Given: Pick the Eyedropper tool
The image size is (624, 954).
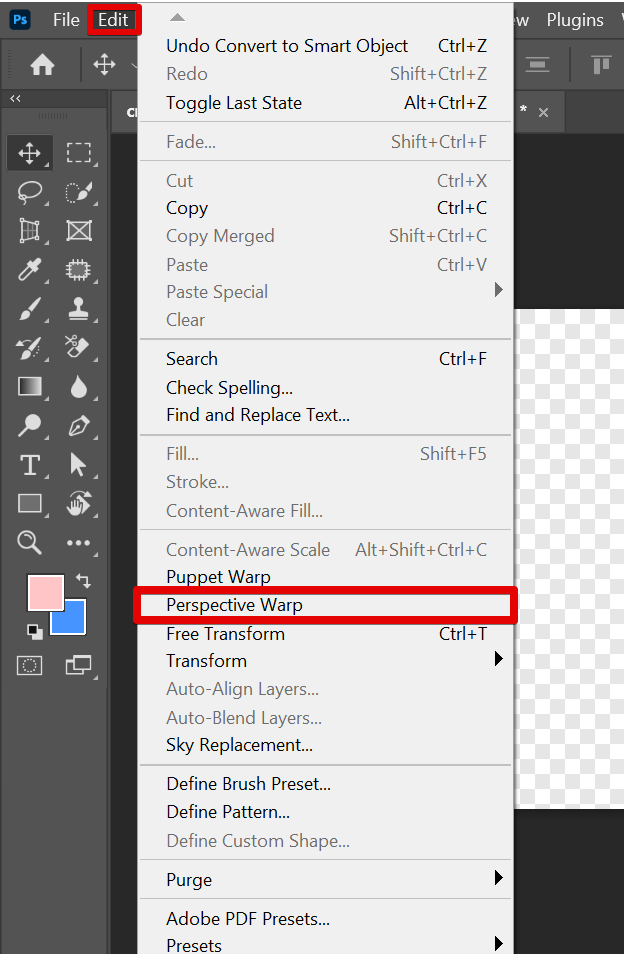Looking at the screenshot, I should point(30,270).
